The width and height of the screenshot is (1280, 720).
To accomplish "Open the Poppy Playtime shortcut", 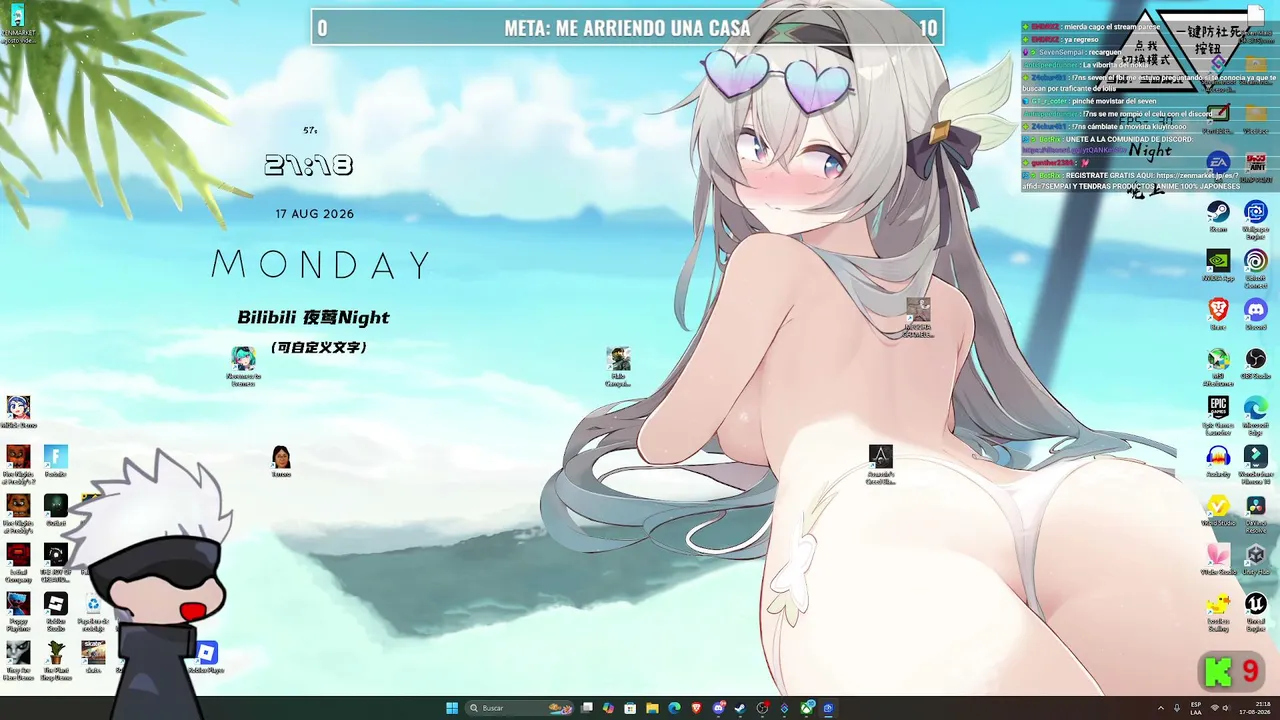I will 18,611.
